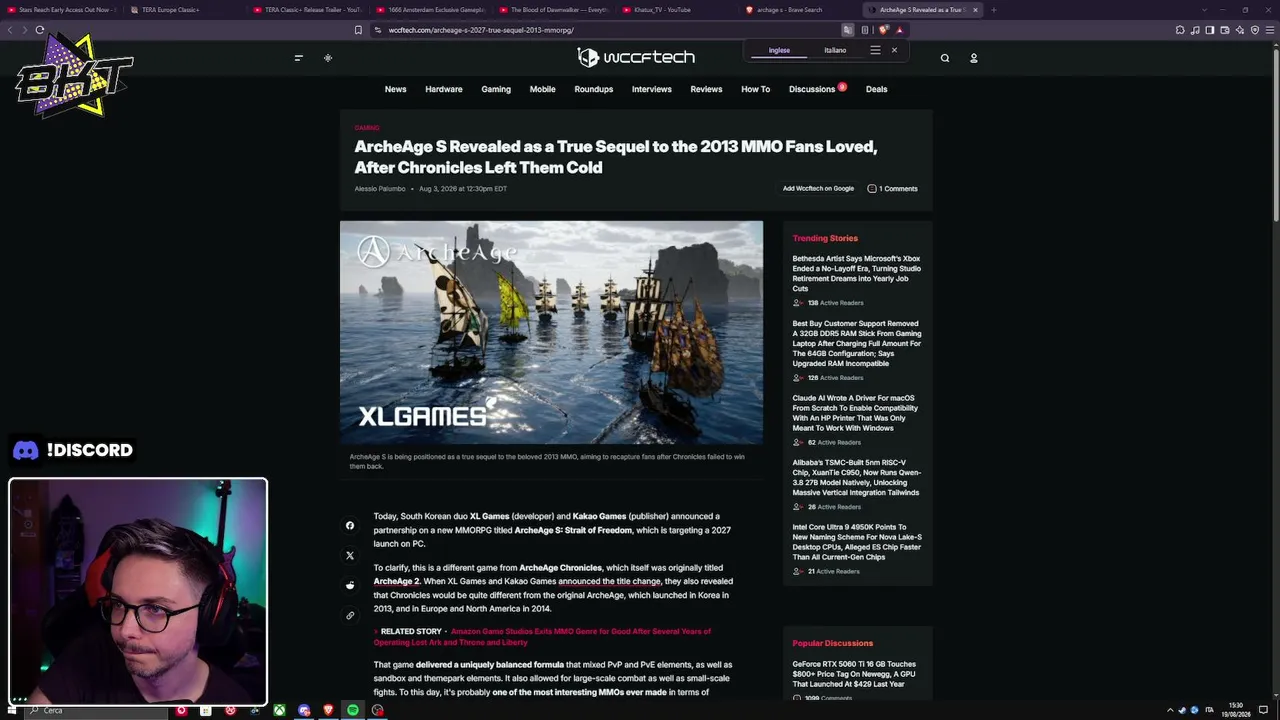Image resolution: width=1280 pixels, height=720 pixels.
Task: Bookmark this page with the bookmark icon
Action: click(358, 30)
